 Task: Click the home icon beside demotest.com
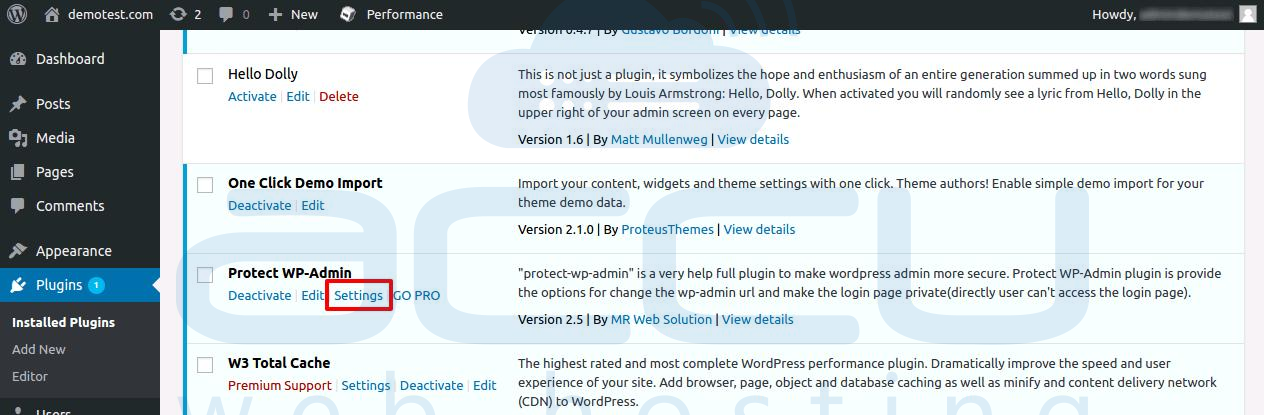(53, 14)
